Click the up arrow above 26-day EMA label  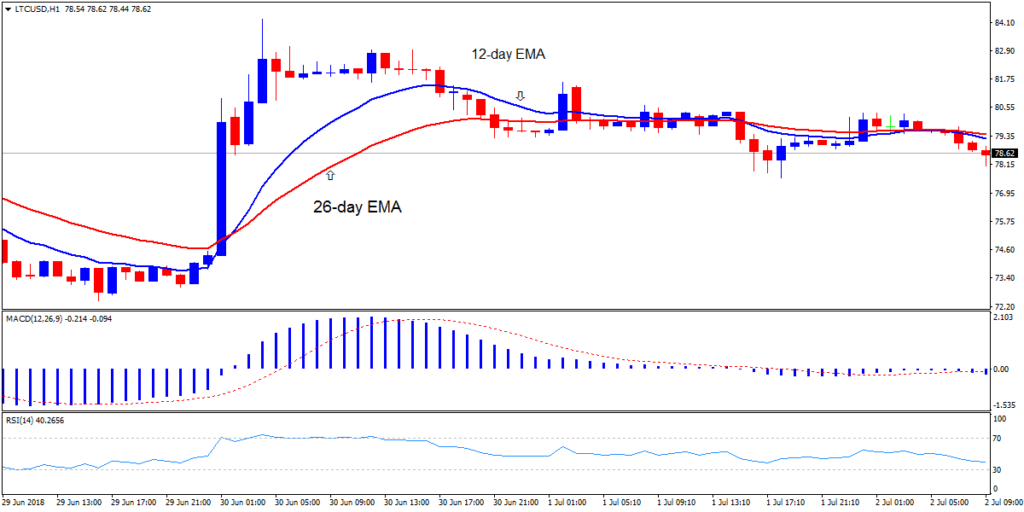[x=330, y=175]
